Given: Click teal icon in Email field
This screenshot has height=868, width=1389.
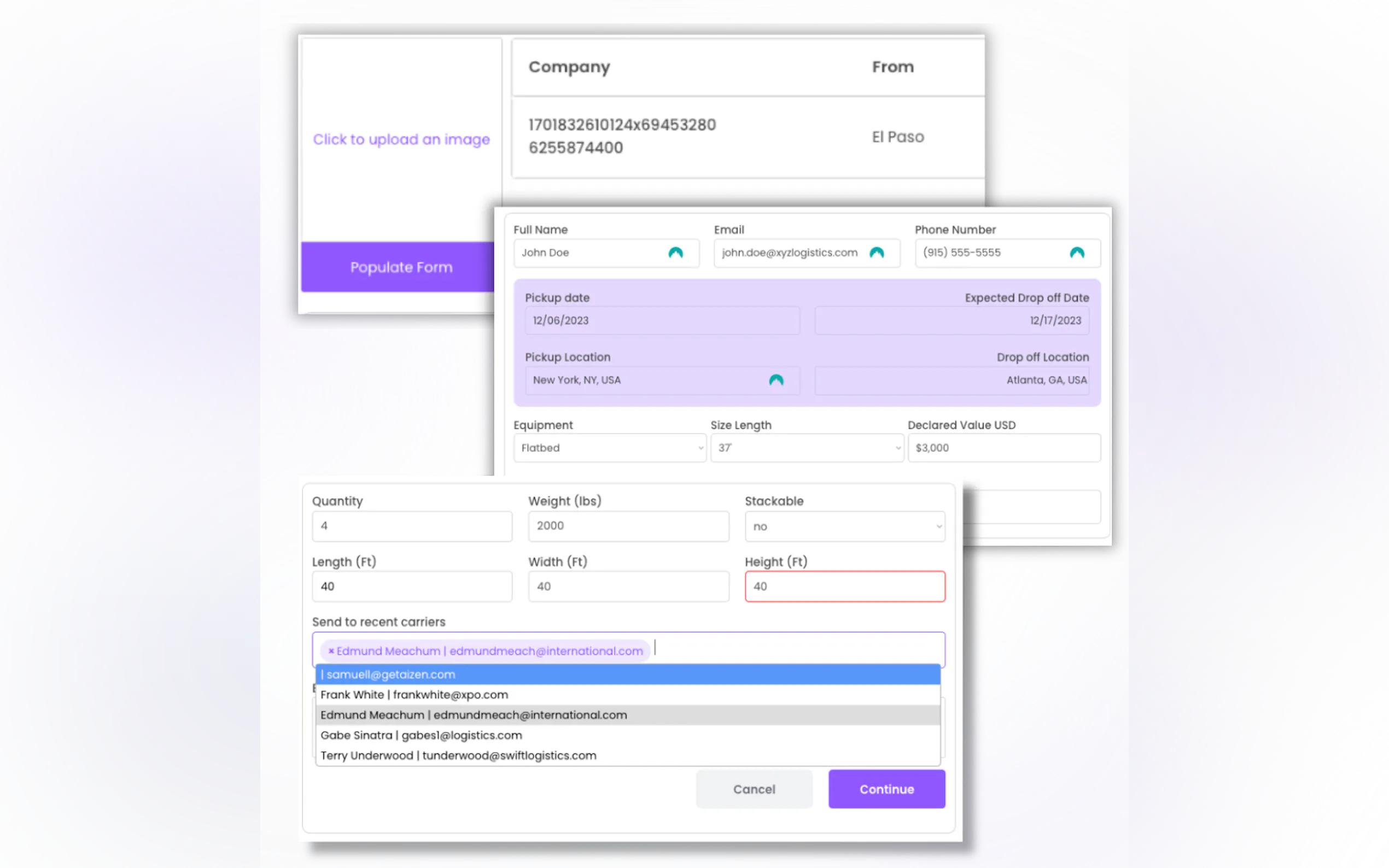Looking at the screenshot, I should click(876, 253).
